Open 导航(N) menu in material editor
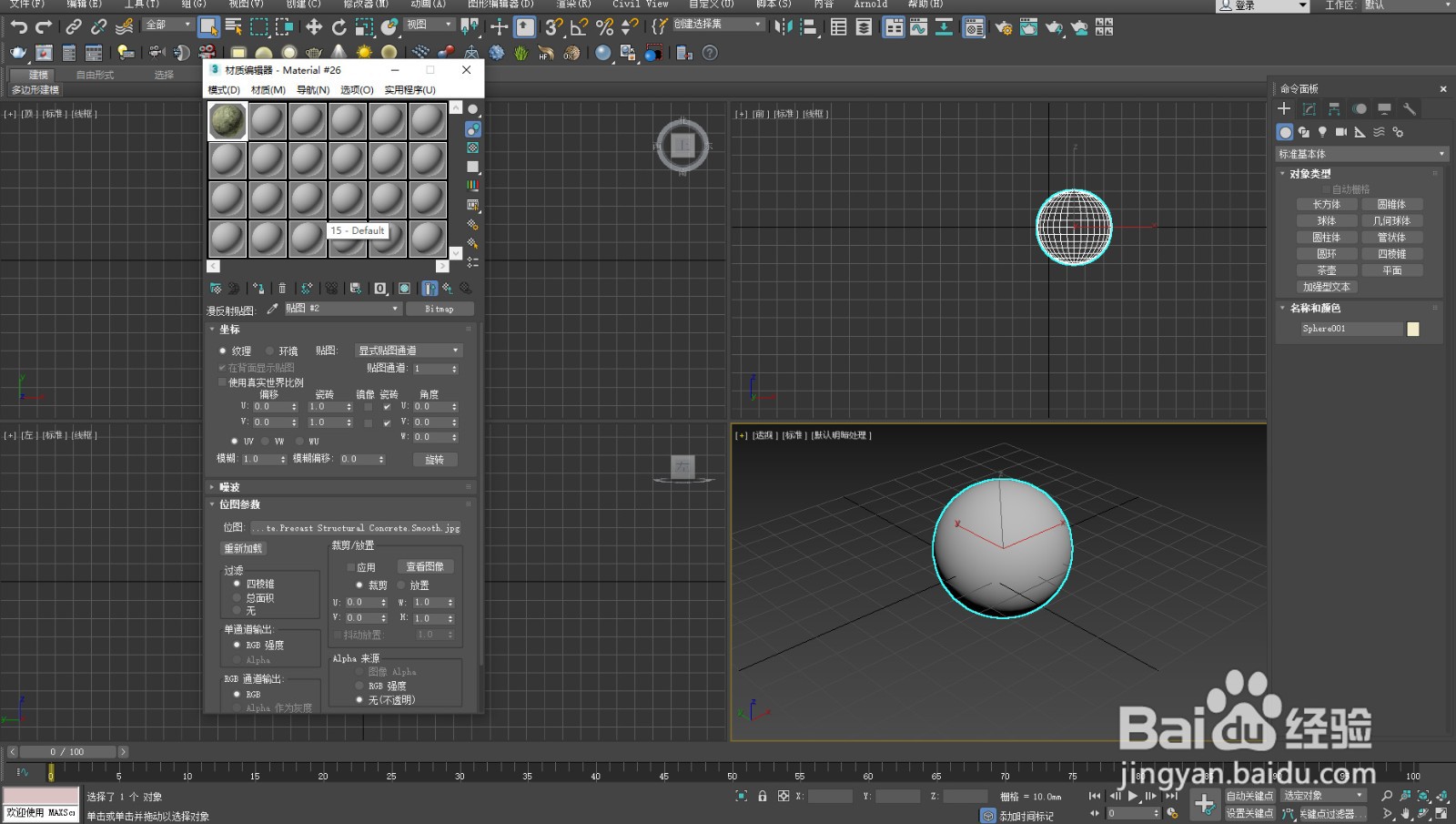This screenshot has width=1456, height=824. click(313, 90)
